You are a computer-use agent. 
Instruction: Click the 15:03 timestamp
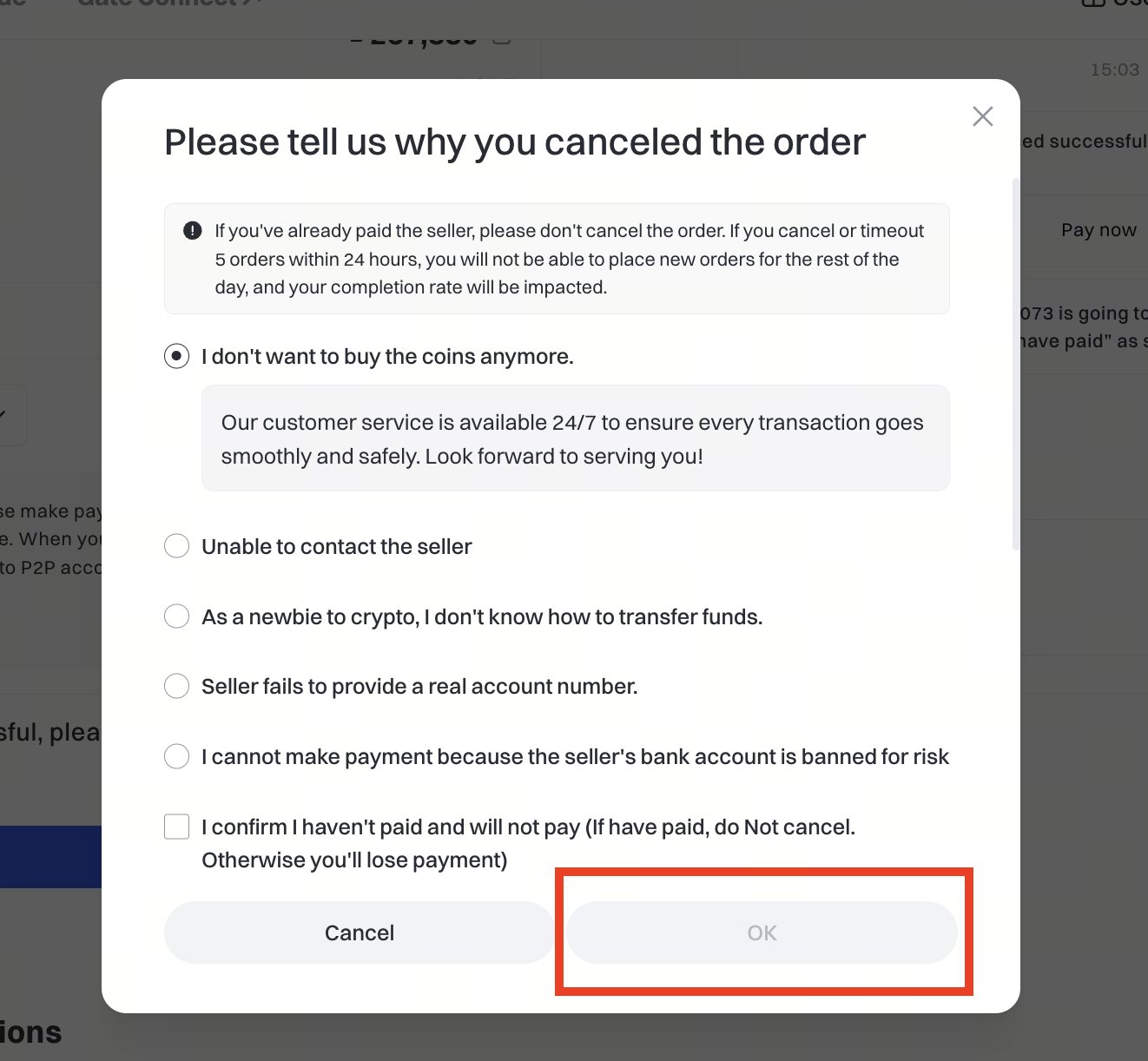tap(1114, 69)
